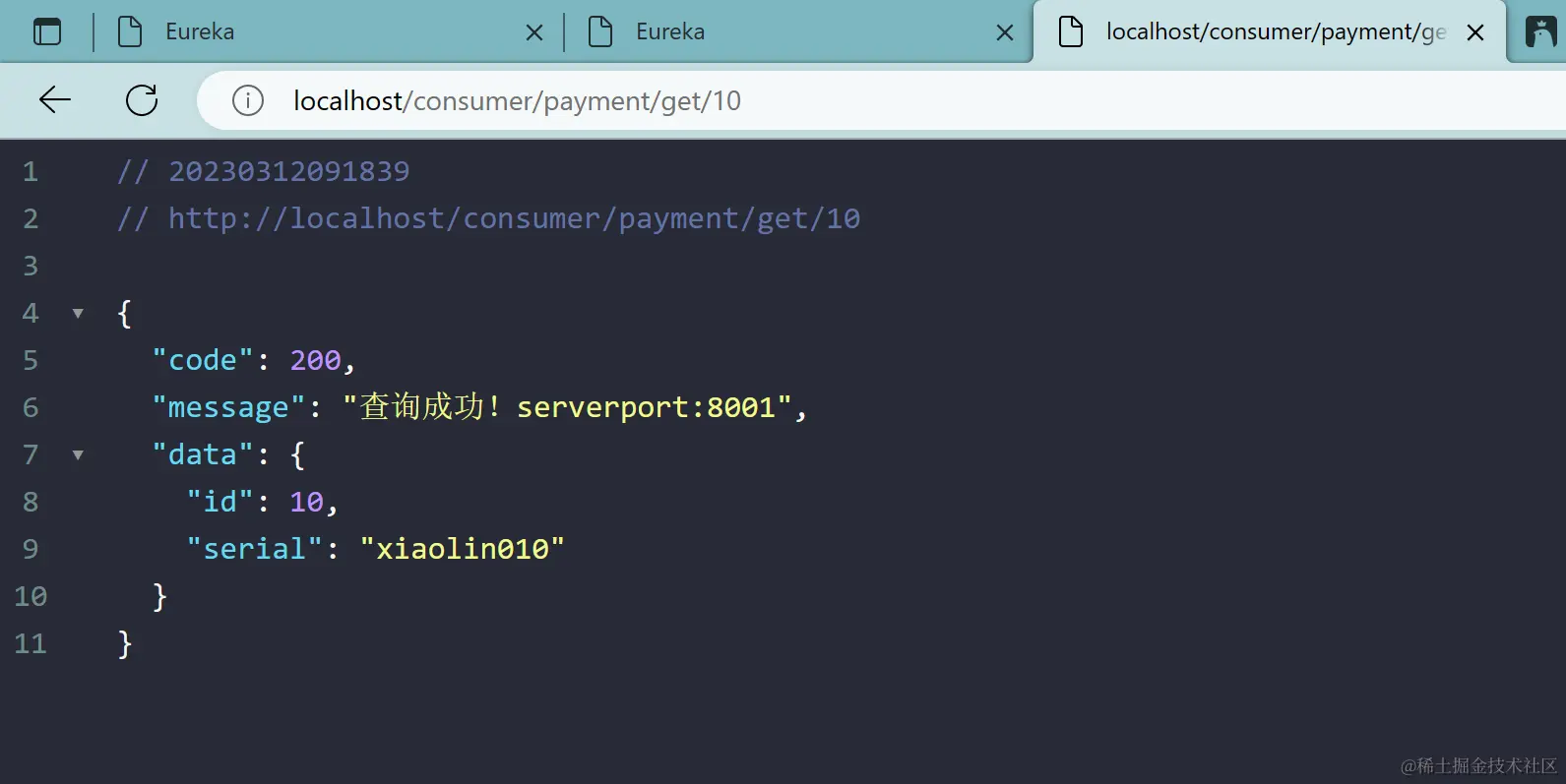Focus the address bar showing localhost/consumer/payment/get/10
The width and height of the screenshot is (1566, 784).
(x=881, y=100)
